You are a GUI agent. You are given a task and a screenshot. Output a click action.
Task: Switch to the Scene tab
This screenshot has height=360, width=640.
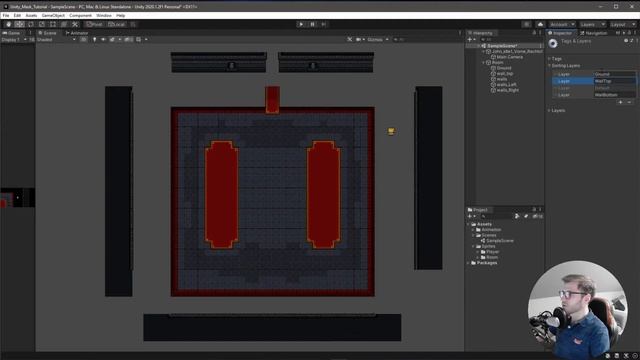click(x=47, y=33)
